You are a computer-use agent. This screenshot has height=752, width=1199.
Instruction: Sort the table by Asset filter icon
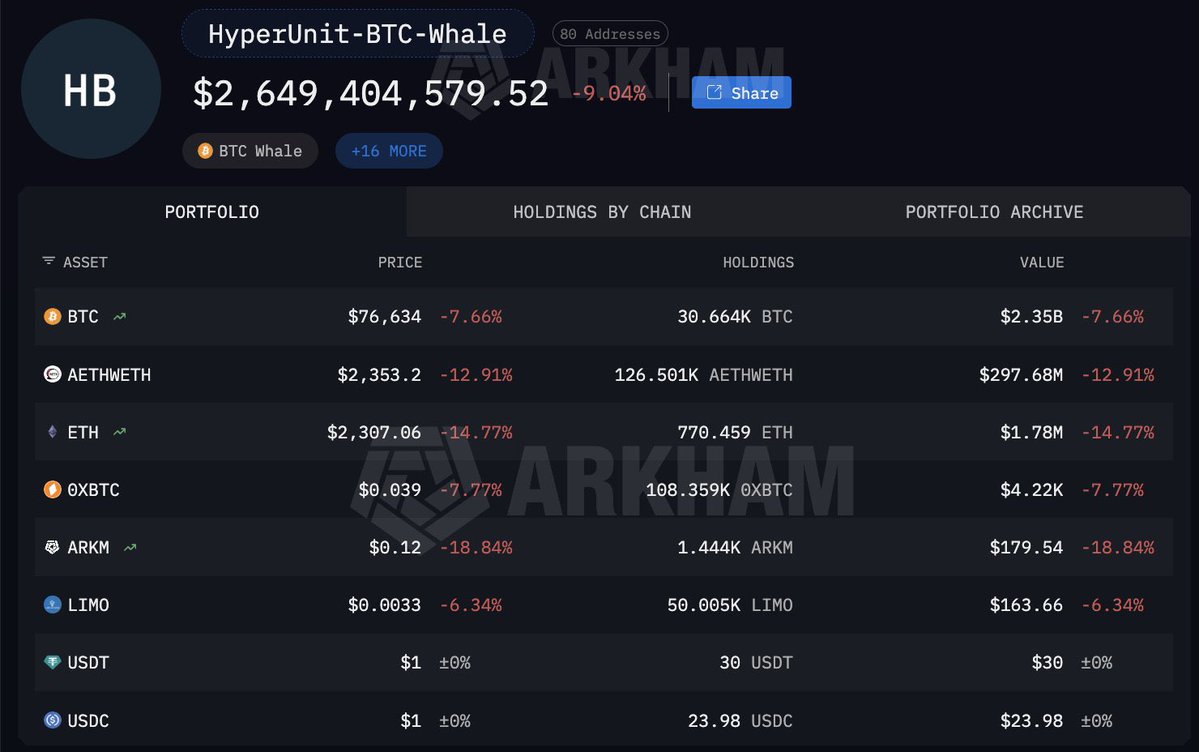click(48, 261)
